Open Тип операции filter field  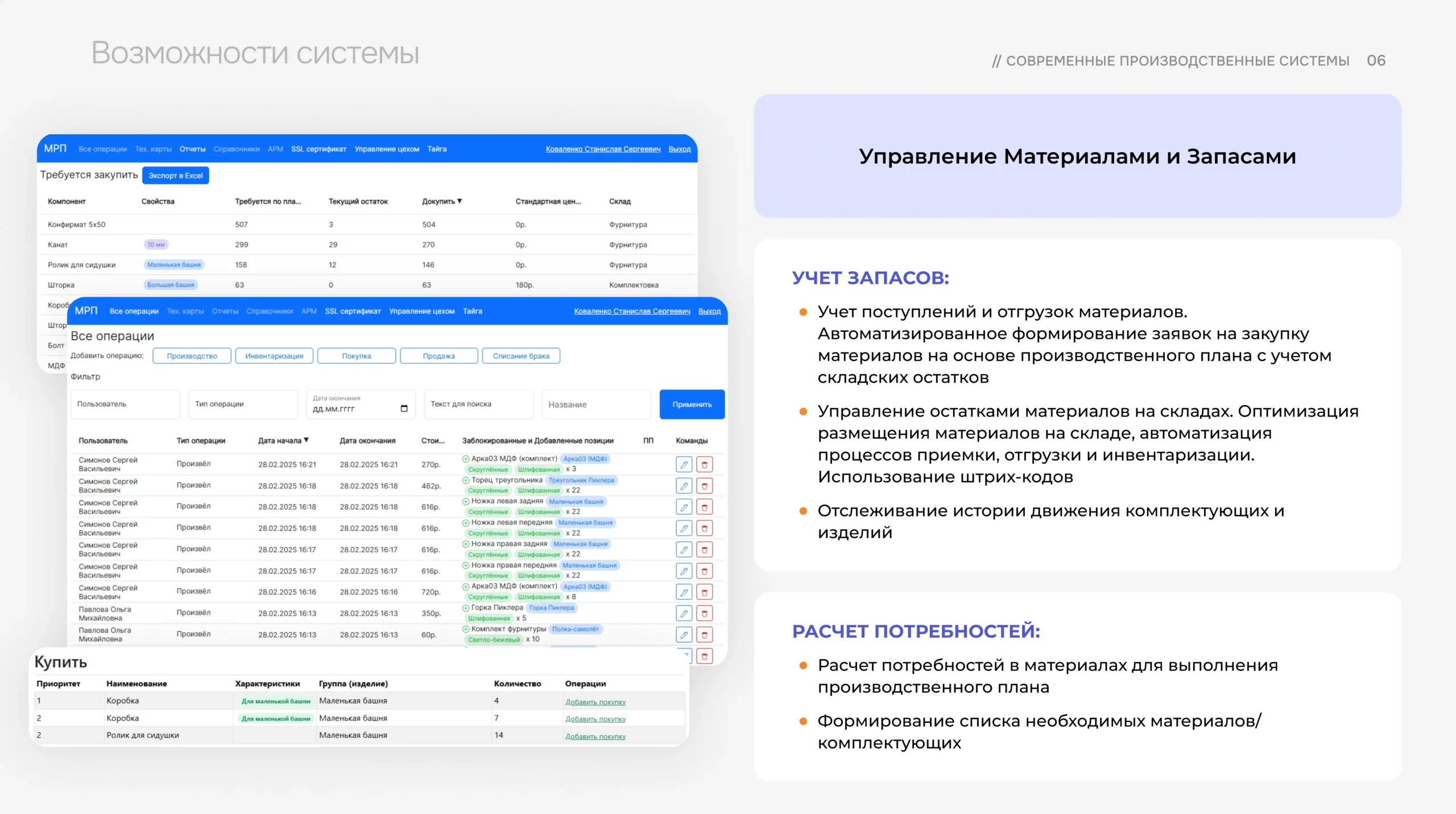(x=243, y=404)
